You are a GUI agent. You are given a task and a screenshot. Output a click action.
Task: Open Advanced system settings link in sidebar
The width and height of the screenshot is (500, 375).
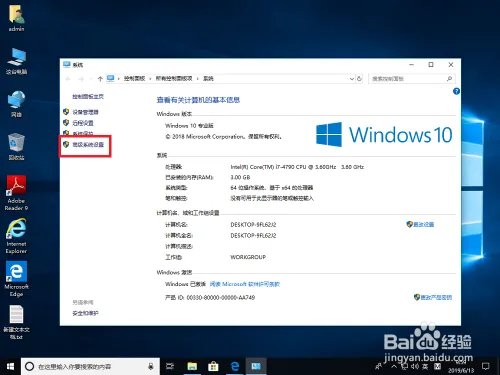tap(88, 145)
